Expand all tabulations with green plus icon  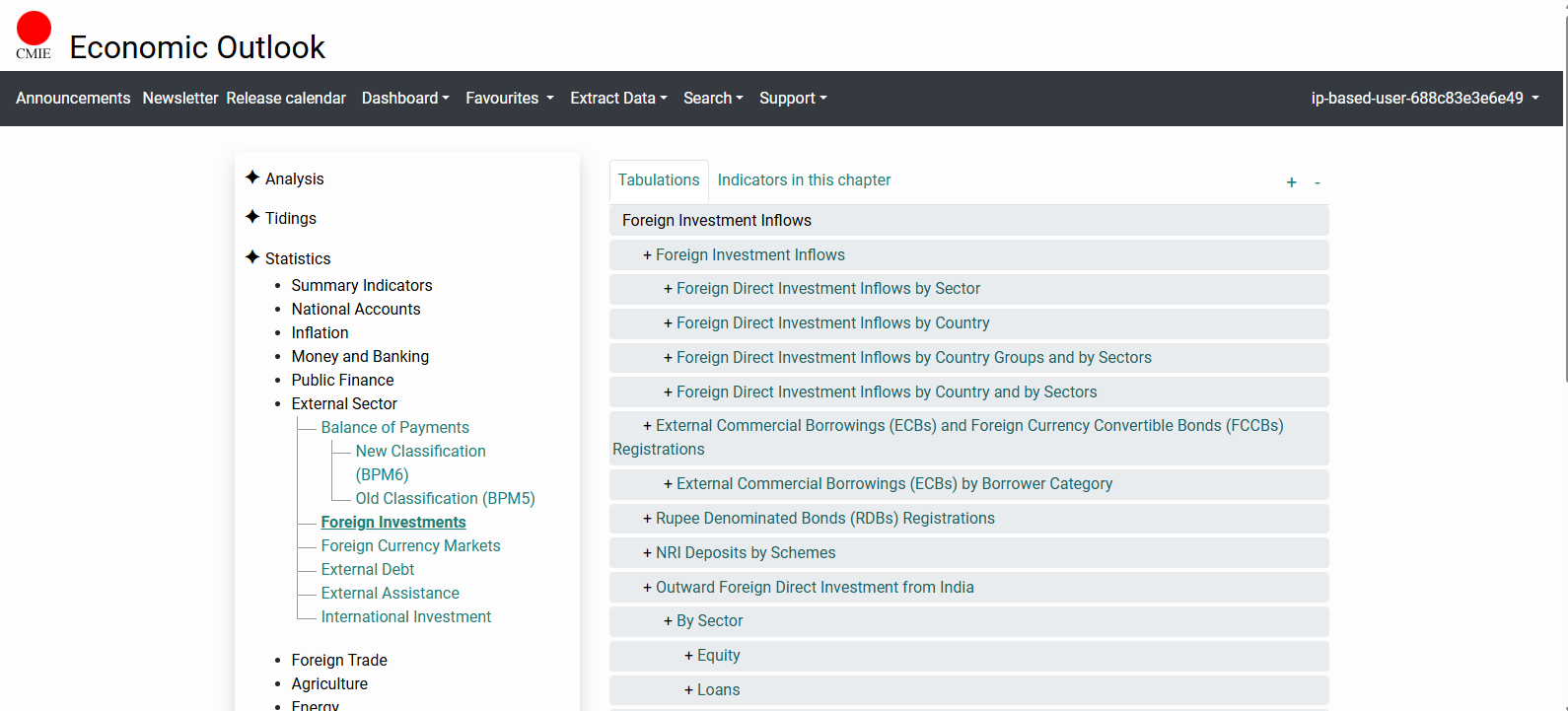tap(1291, 182)
